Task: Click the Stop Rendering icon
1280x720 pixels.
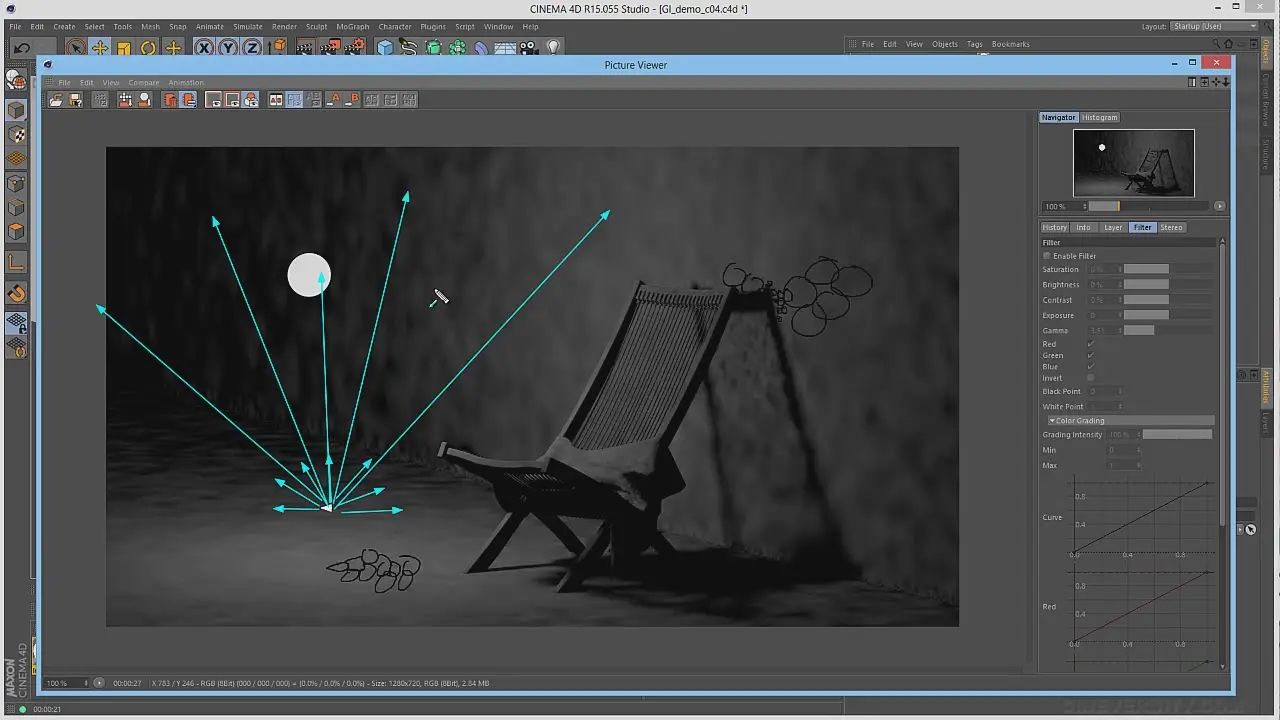Action: tap(100, 100)
